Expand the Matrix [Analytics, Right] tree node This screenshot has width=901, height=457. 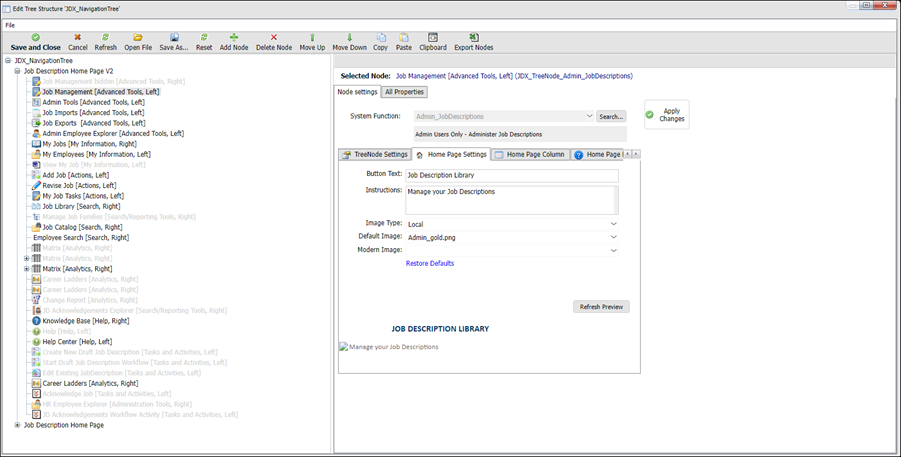click(26, 269)
